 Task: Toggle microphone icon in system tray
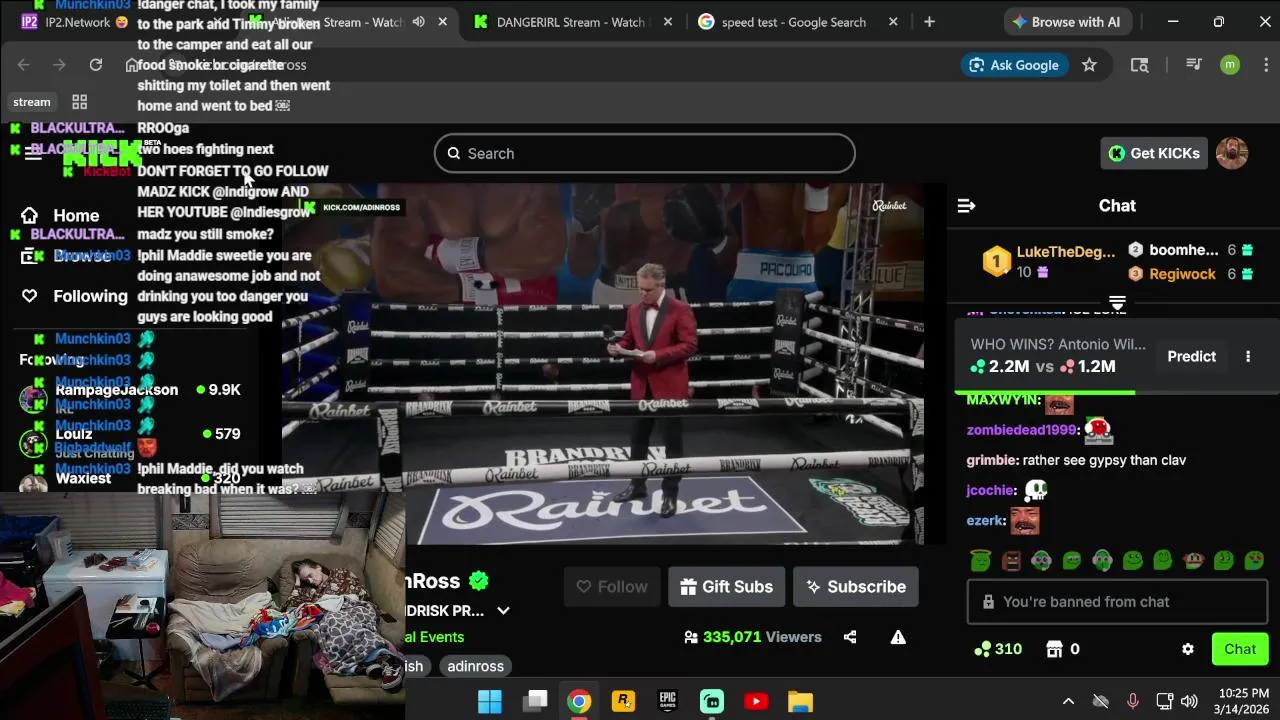click(1132, 701)
